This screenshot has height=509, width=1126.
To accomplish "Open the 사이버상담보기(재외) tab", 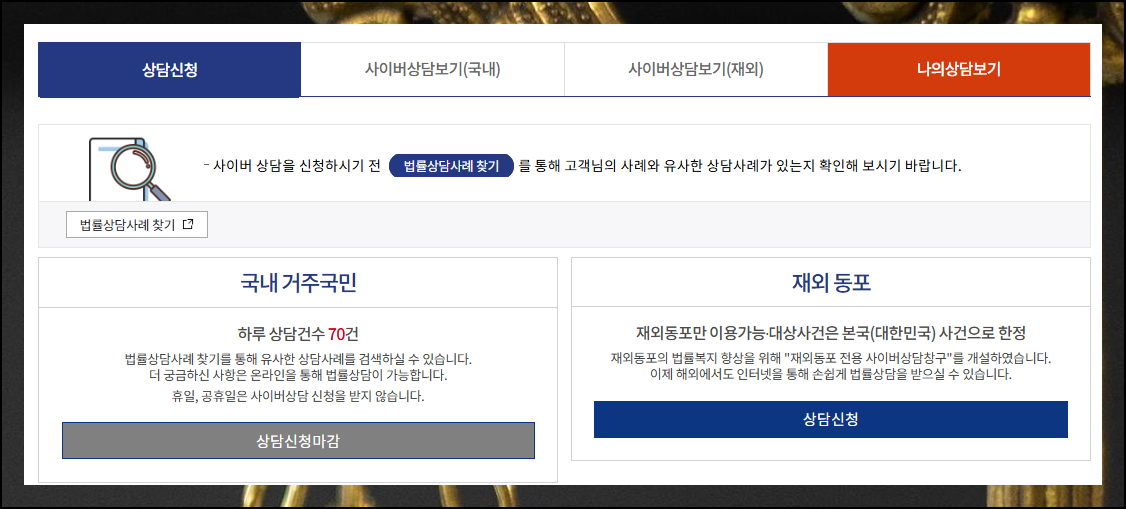I will tap(696, 70).
